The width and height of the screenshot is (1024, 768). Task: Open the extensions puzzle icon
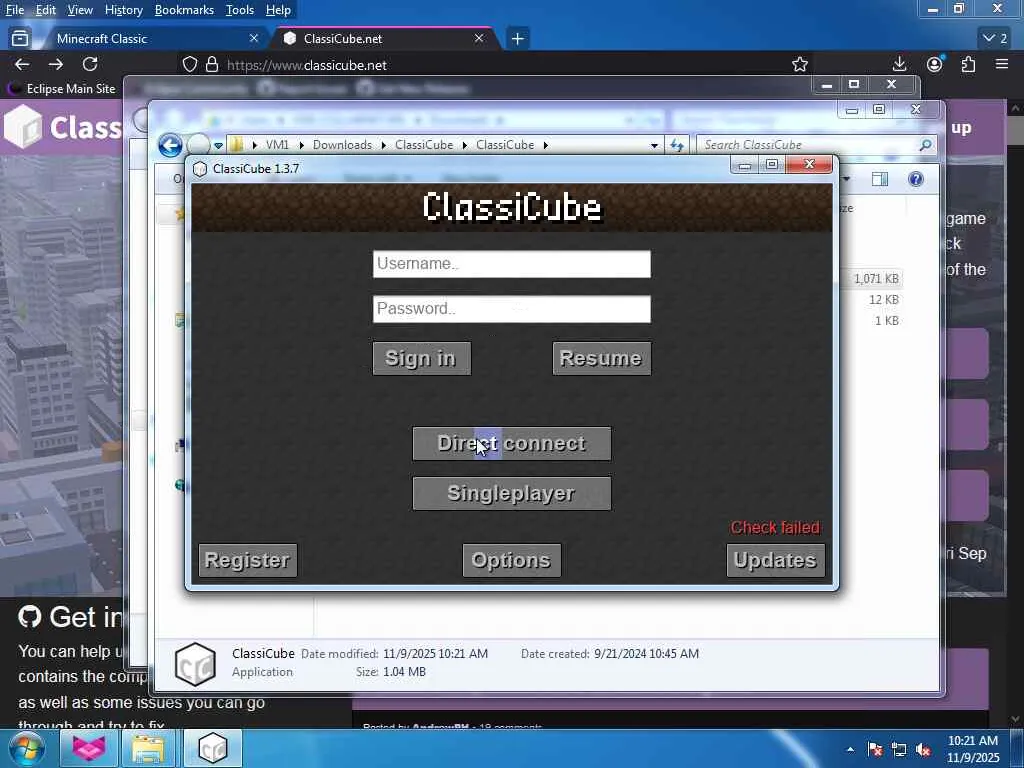pos(968,64)
